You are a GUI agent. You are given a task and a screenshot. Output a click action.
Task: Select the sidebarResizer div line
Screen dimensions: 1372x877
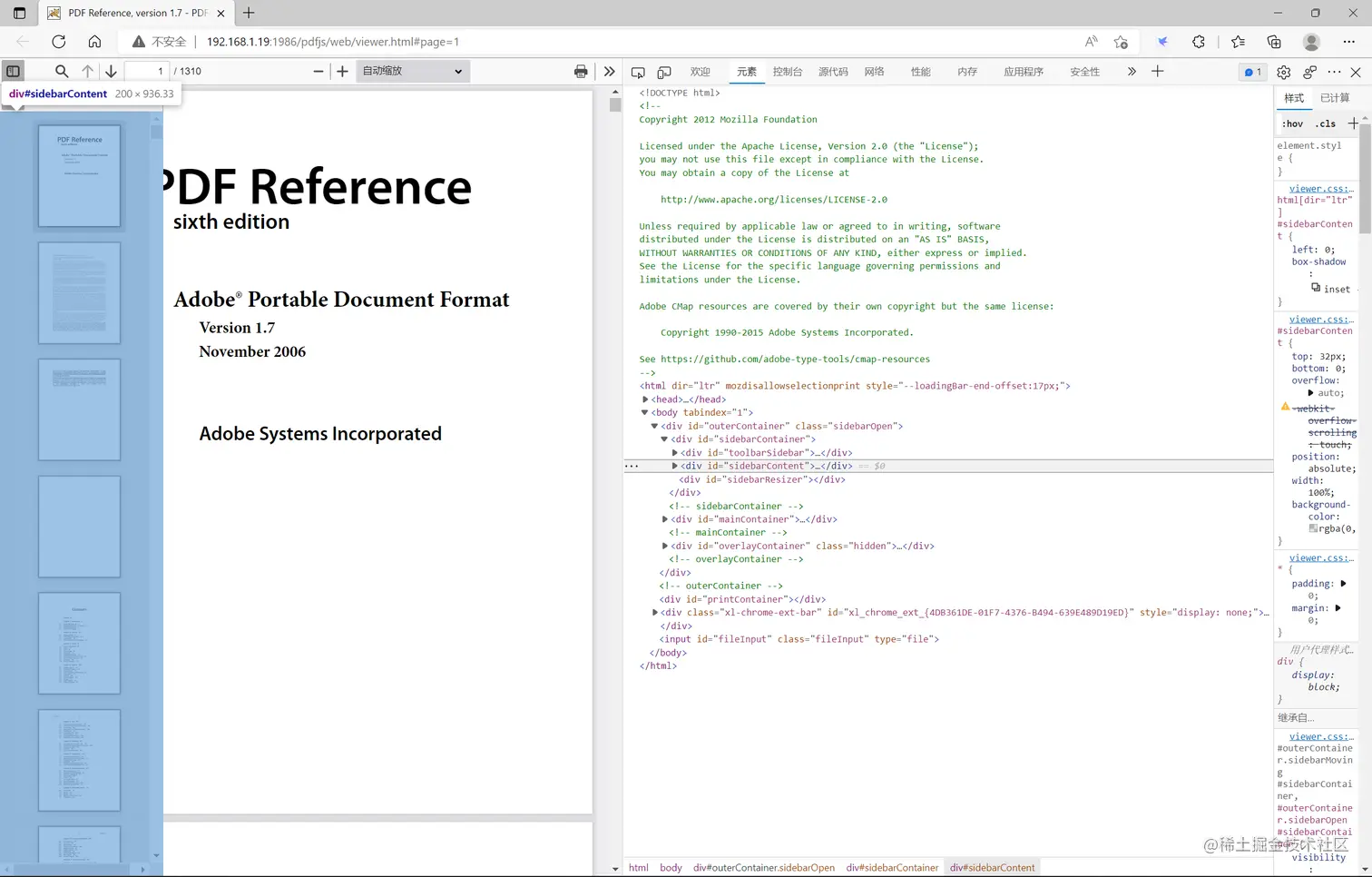click(x=762, y=479)
